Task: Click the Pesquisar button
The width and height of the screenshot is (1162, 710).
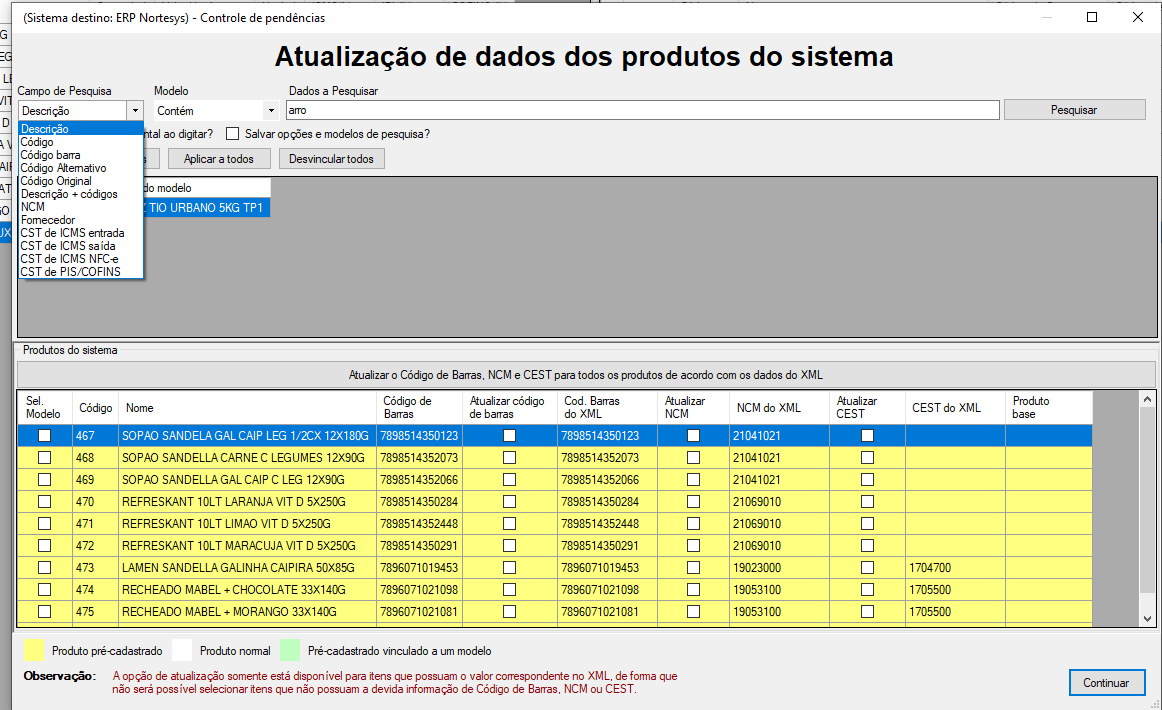Action: [x=1074, y=110]
